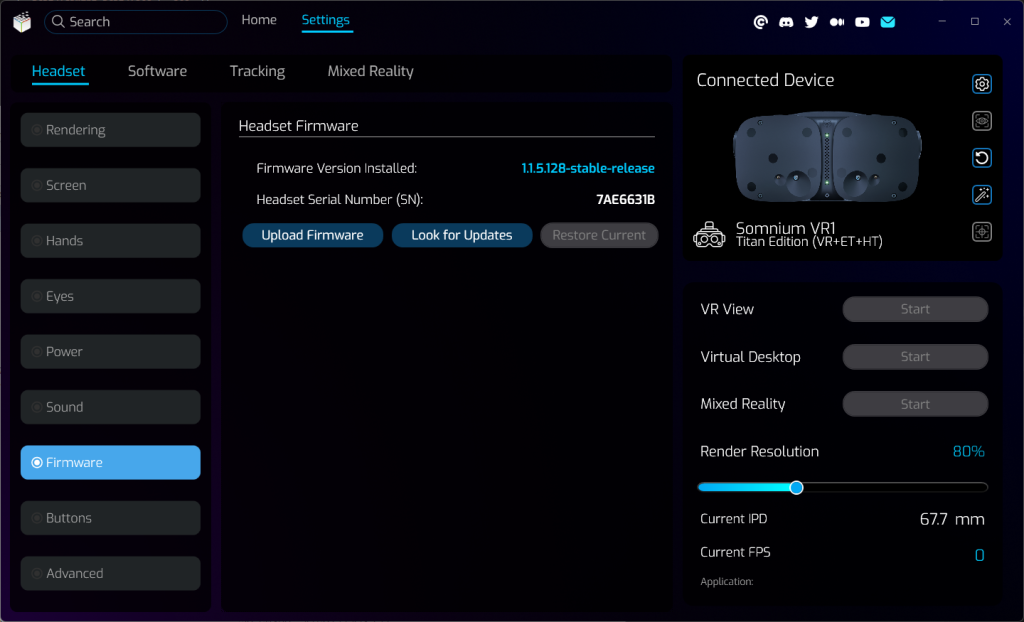Switch to the Tracking tab
This screenshot has height=622, width=1024.
click(x=257, y=71)
